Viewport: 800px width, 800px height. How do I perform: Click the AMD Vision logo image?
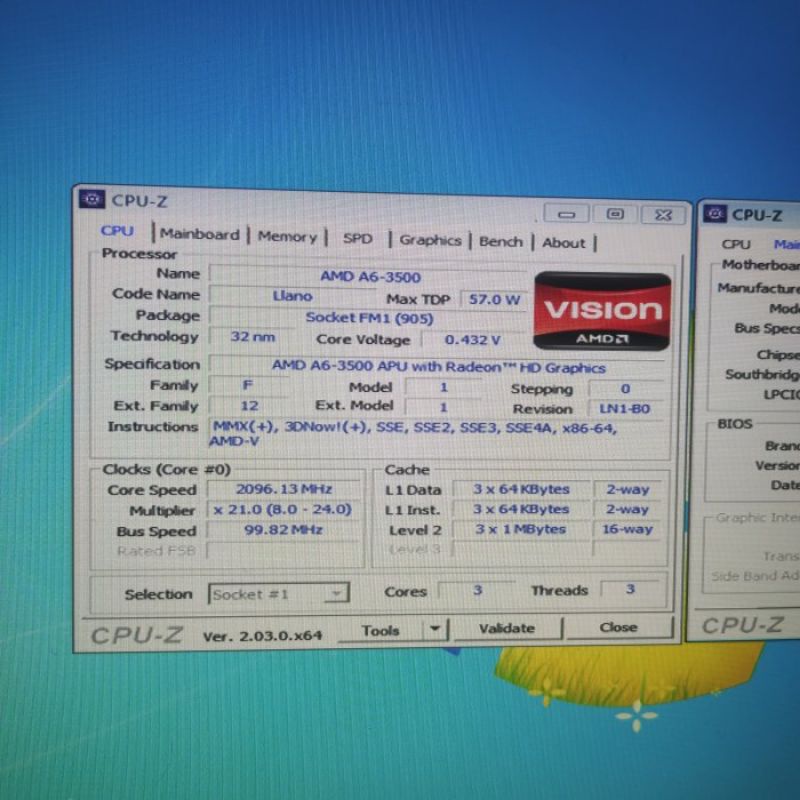coord(602,311)
